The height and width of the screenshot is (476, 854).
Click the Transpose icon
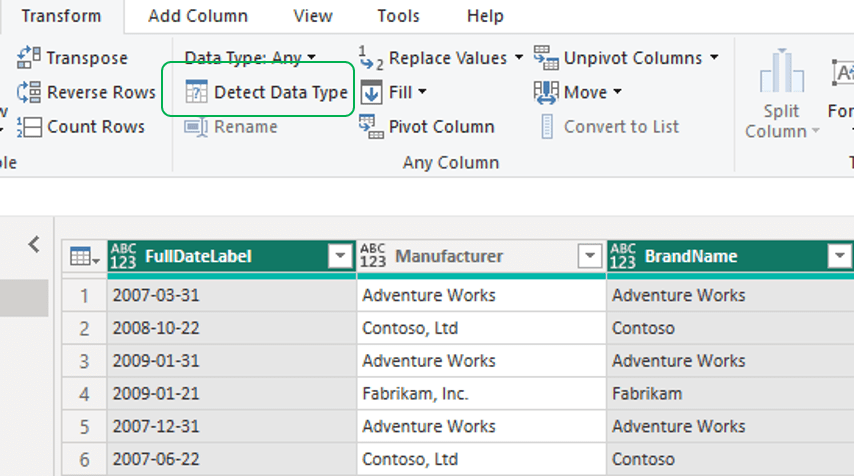point(29,58)
